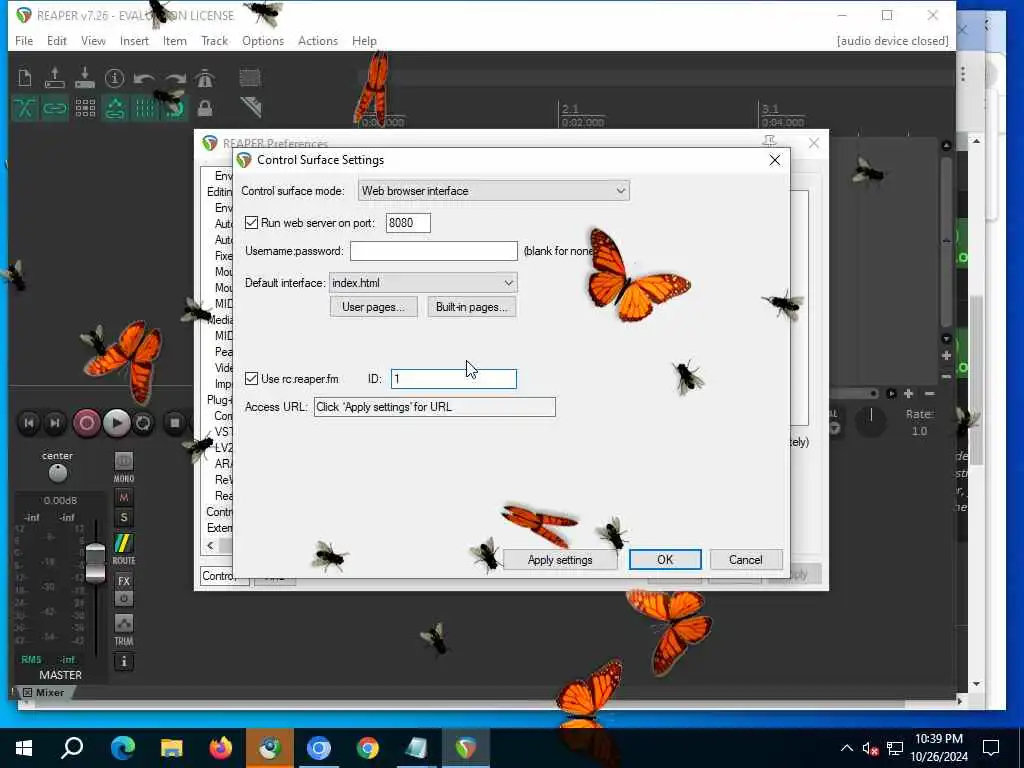Open master FX chain button

123,581
